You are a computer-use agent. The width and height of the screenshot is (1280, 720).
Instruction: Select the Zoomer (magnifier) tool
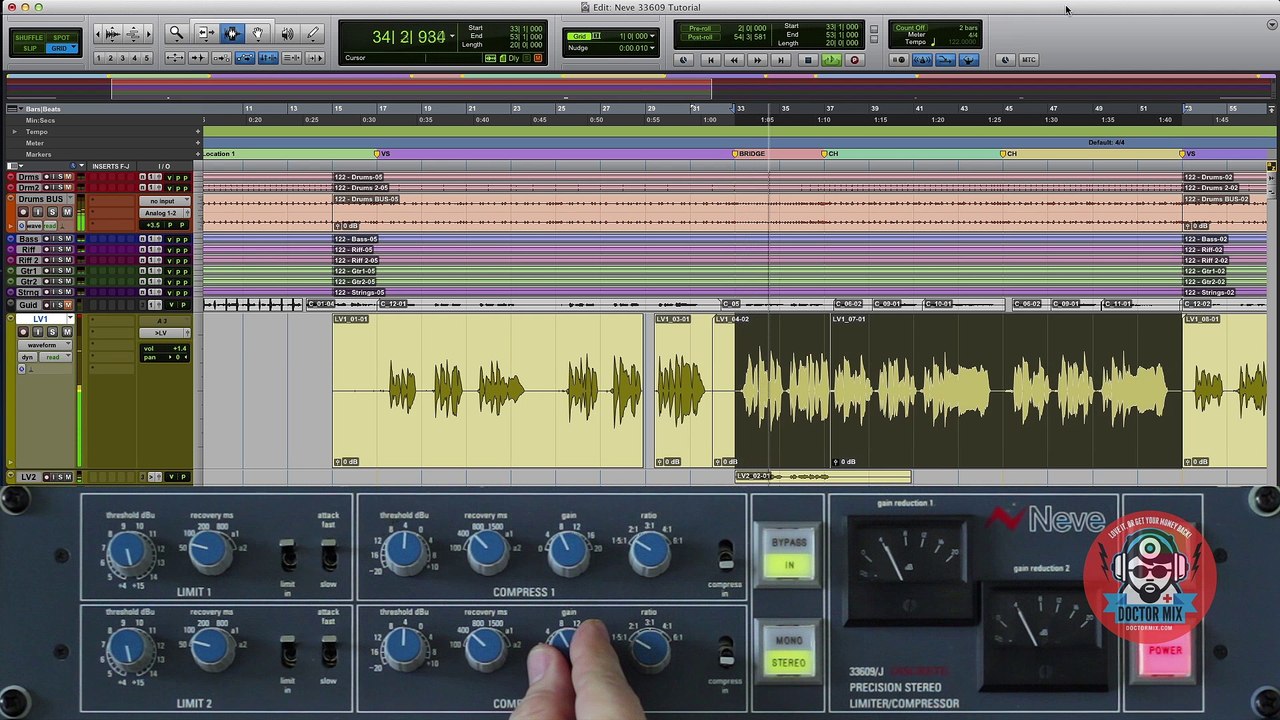[x=176, y=34]
